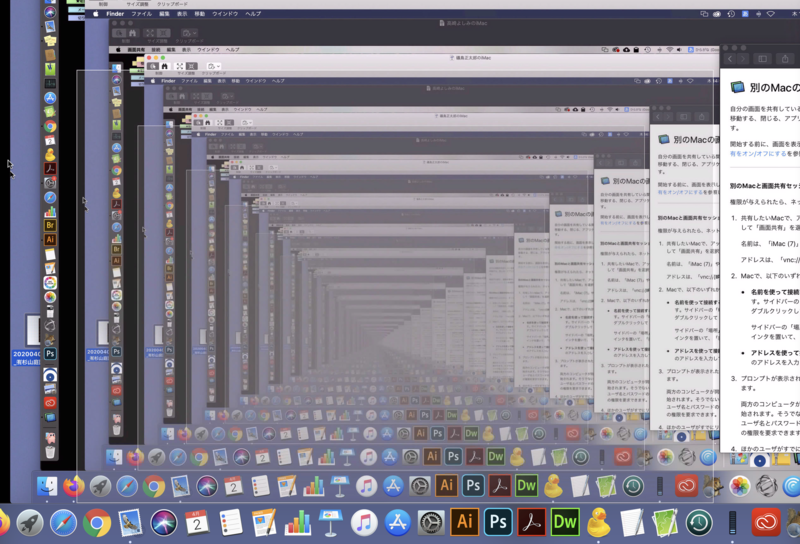Click the Time Machine icon in the topmost menu bar
This screenshot has width=800, height=544.
(x=731, y=14)
